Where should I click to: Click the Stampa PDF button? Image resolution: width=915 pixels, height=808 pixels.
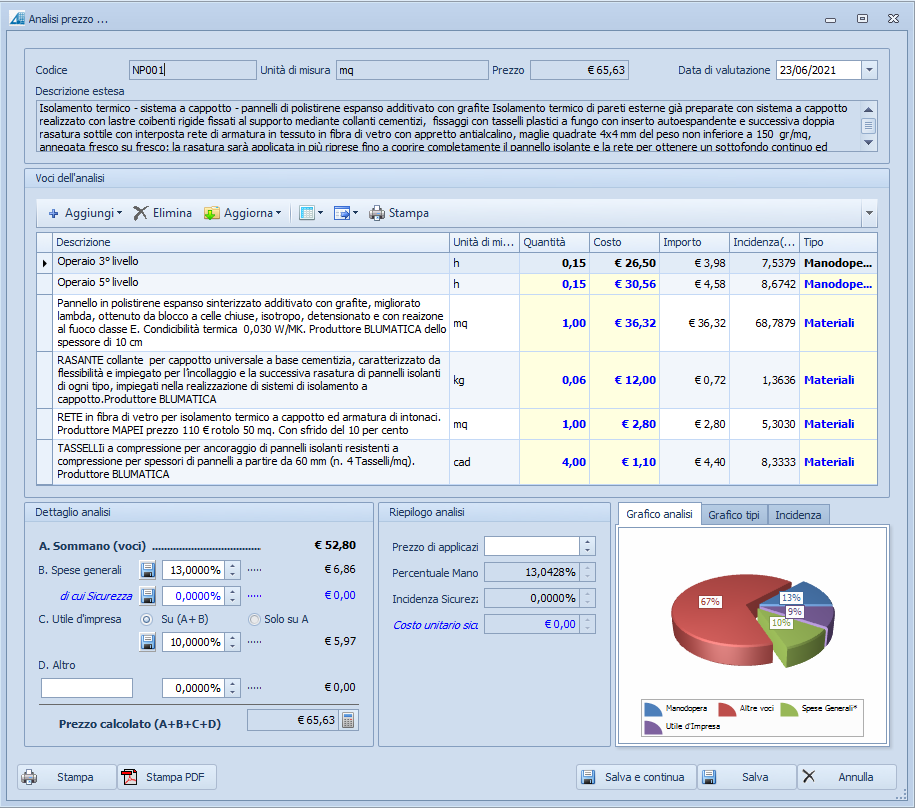point(167,777)
